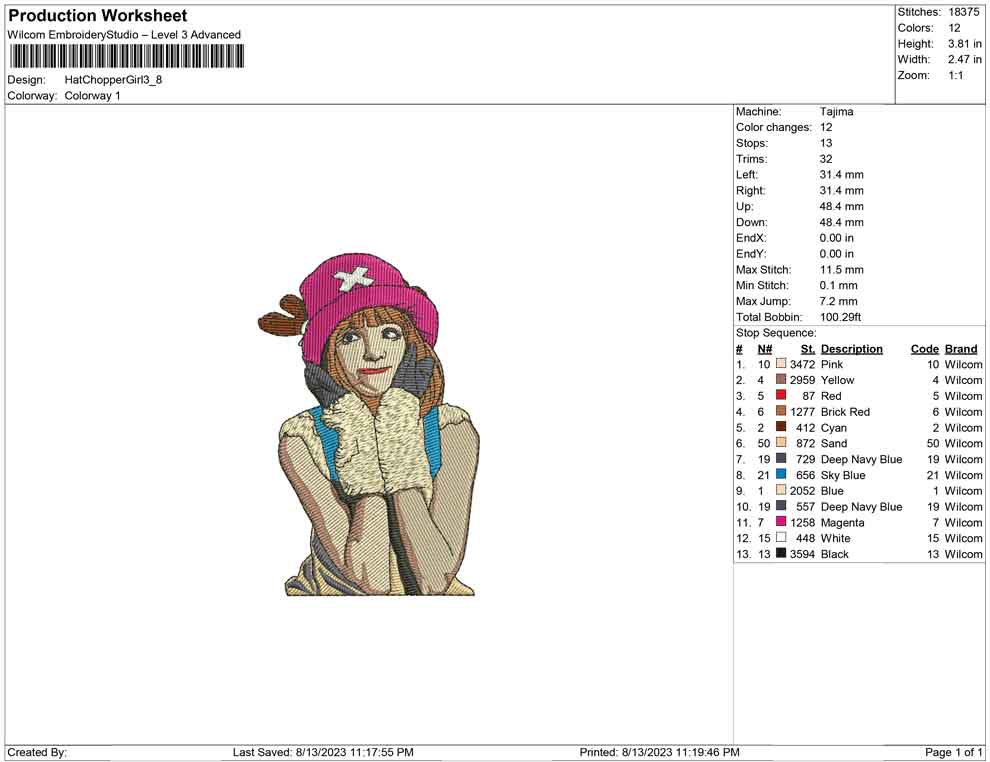Click the Black swatch in row 13

(781, 553)
